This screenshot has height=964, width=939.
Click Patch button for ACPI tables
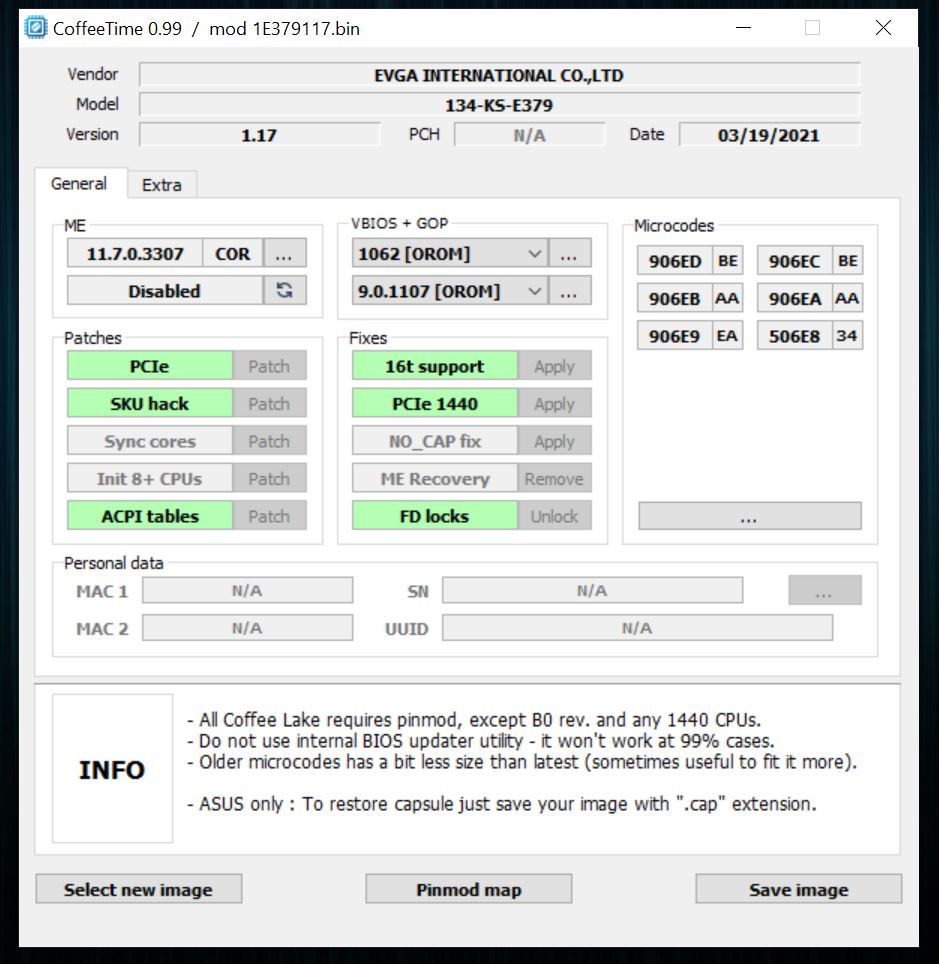coord(269,516)
